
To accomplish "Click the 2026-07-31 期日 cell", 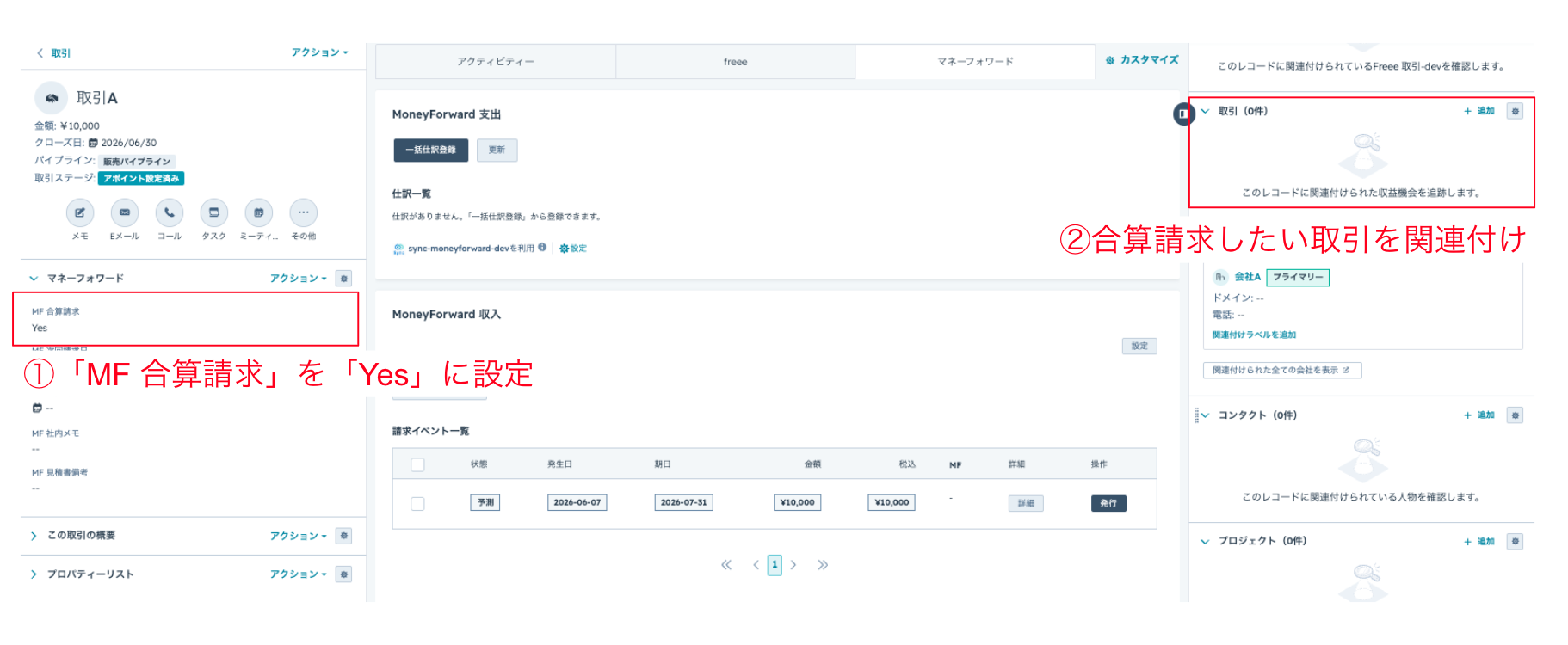I will click(x=684, y=503).
